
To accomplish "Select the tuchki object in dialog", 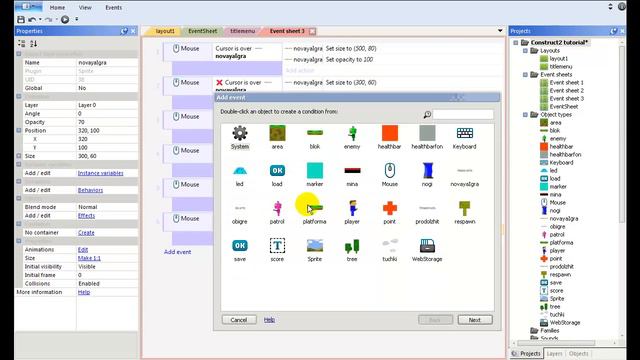I will [x=389, y=250].
